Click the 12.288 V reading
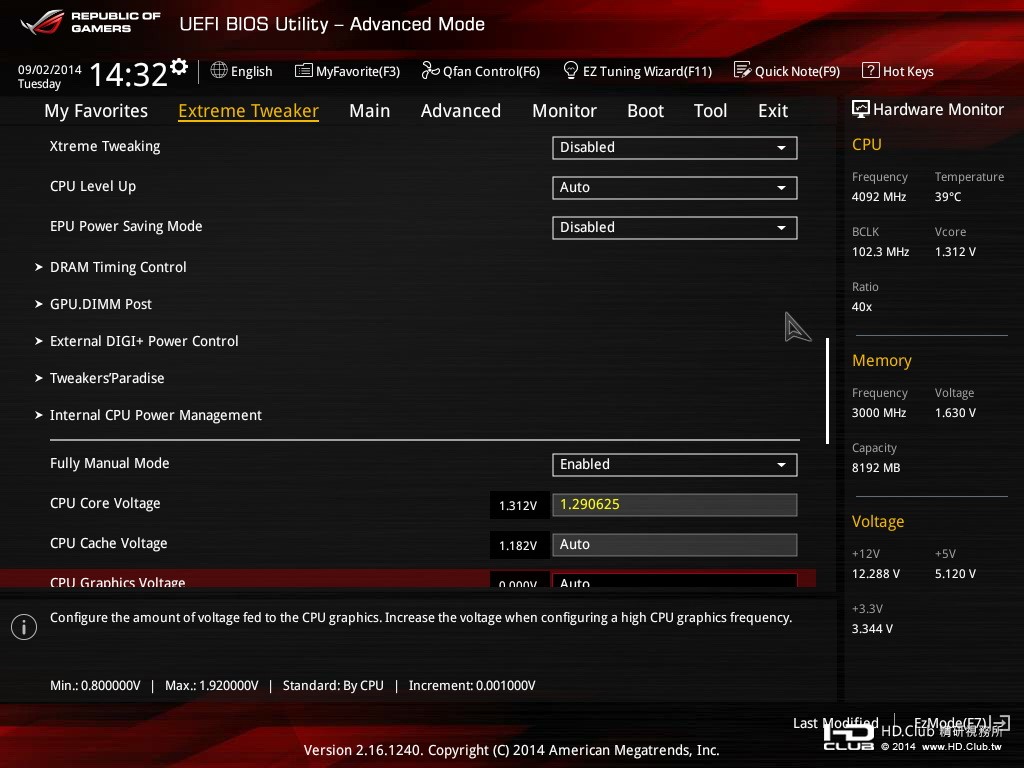Screen dimensions: 1024x768 tap(876, 573)
